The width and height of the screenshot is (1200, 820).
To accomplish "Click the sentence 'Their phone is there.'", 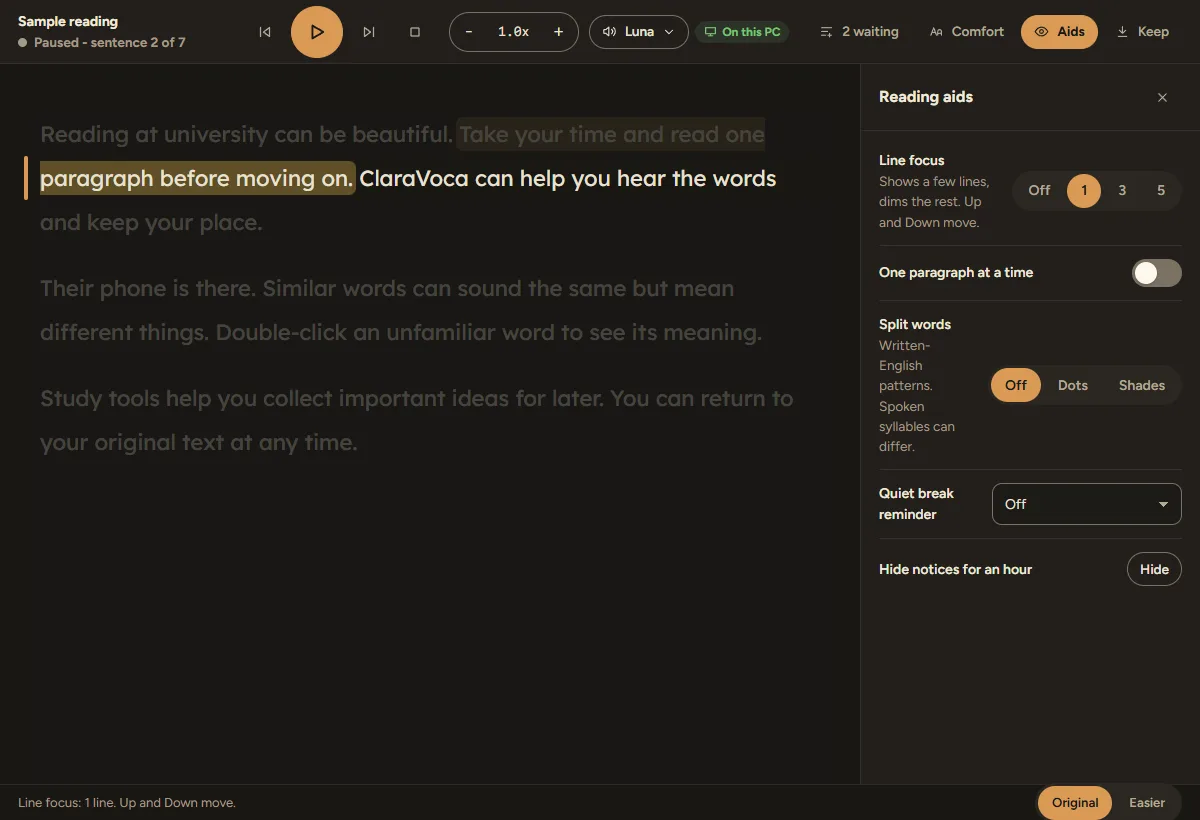I will point(148,288).
